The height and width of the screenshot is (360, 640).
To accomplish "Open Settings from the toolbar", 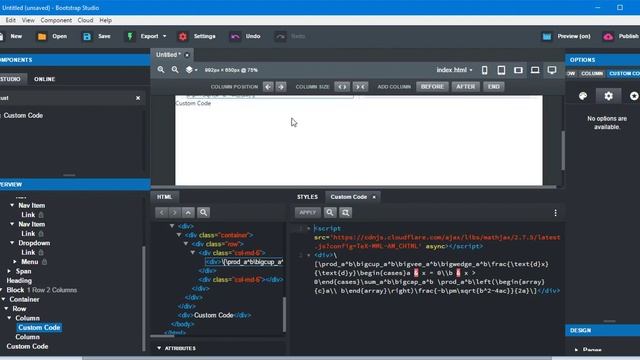I will pos(197,36).
